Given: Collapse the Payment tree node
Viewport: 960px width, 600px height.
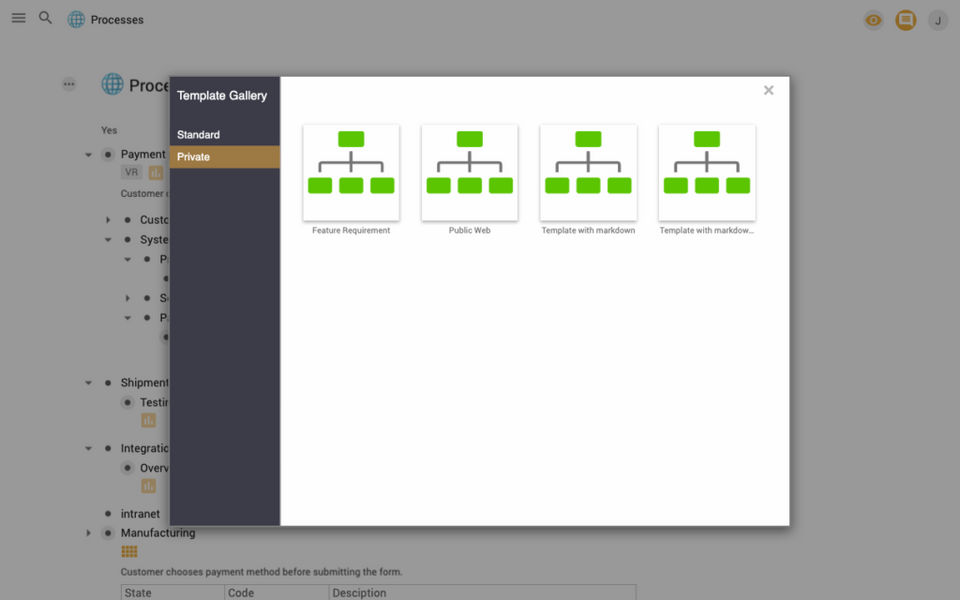Looking at the screenshot, I should coord(88,155).
